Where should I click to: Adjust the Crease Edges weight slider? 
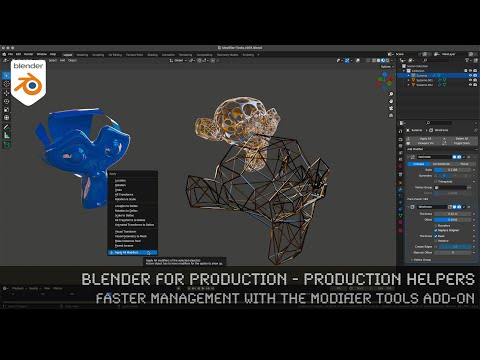(x=455, y=246)
